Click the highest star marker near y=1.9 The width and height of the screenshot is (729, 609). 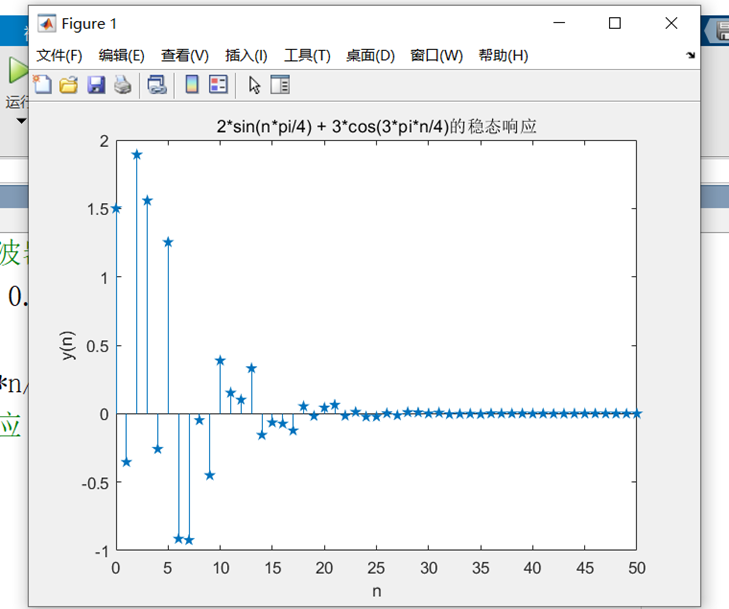tap(137, 155)
